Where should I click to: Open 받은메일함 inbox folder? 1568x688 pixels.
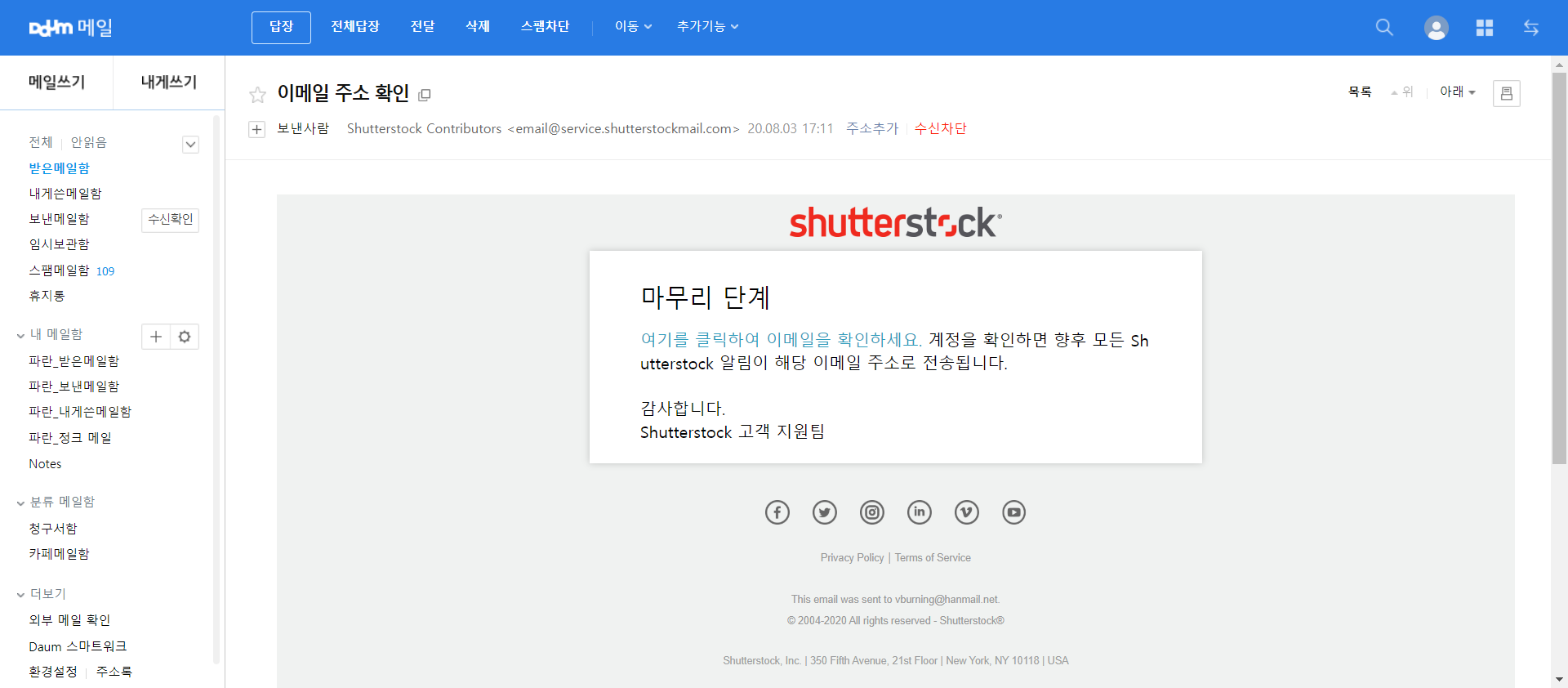(x=60, y=168)
